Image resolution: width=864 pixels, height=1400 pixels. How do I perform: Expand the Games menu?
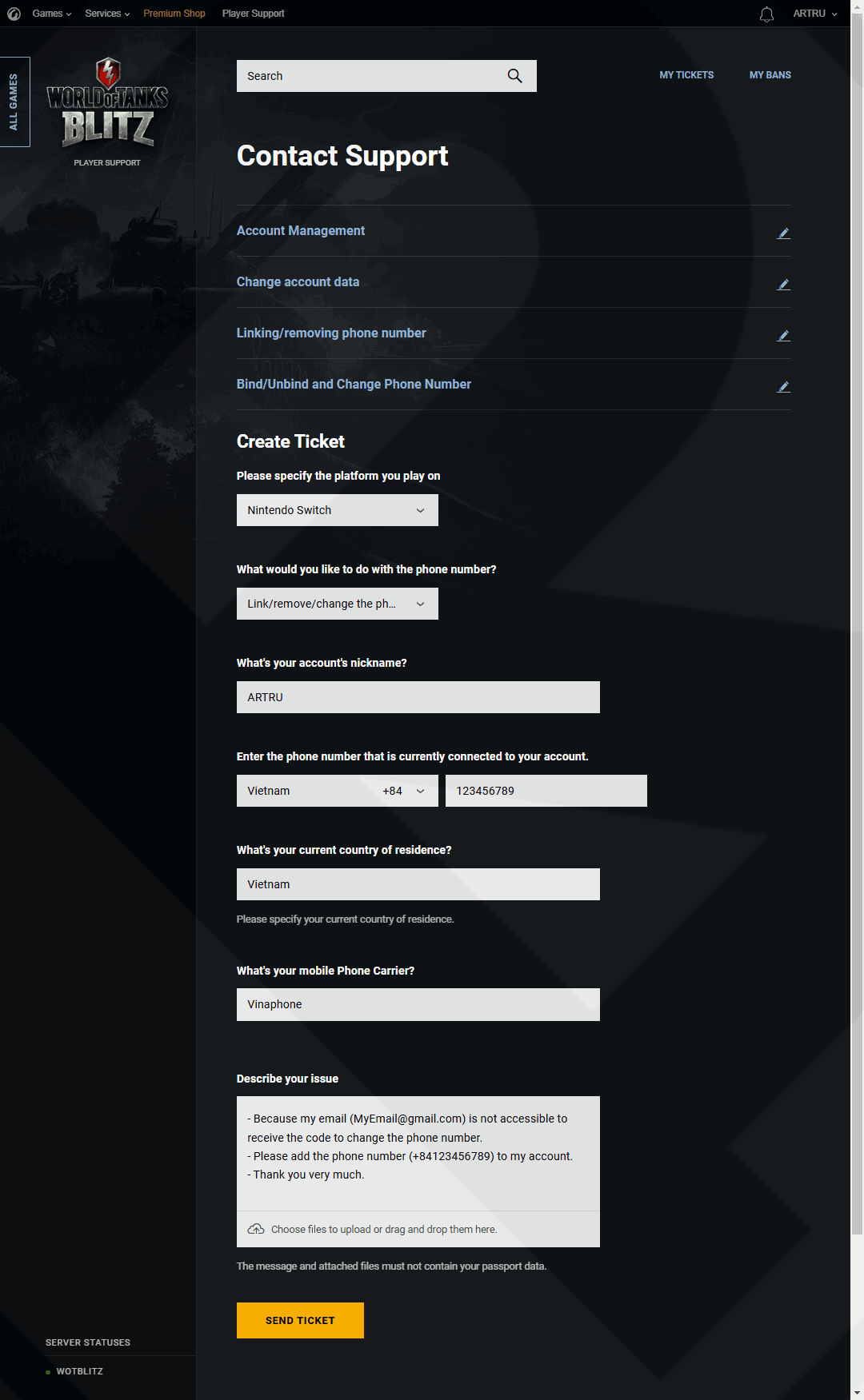pos(52,14)
